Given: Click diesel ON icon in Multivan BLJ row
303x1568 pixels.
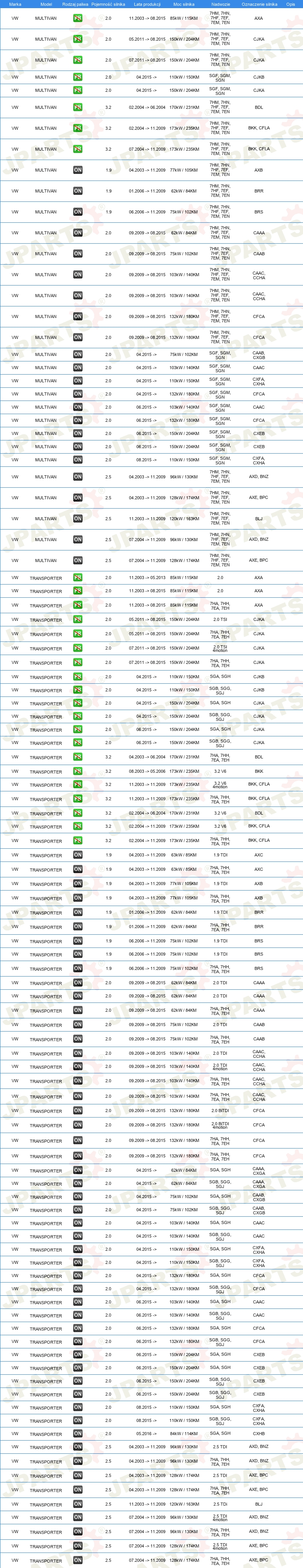Looking at the screenshot, I should tap(78, 519).
